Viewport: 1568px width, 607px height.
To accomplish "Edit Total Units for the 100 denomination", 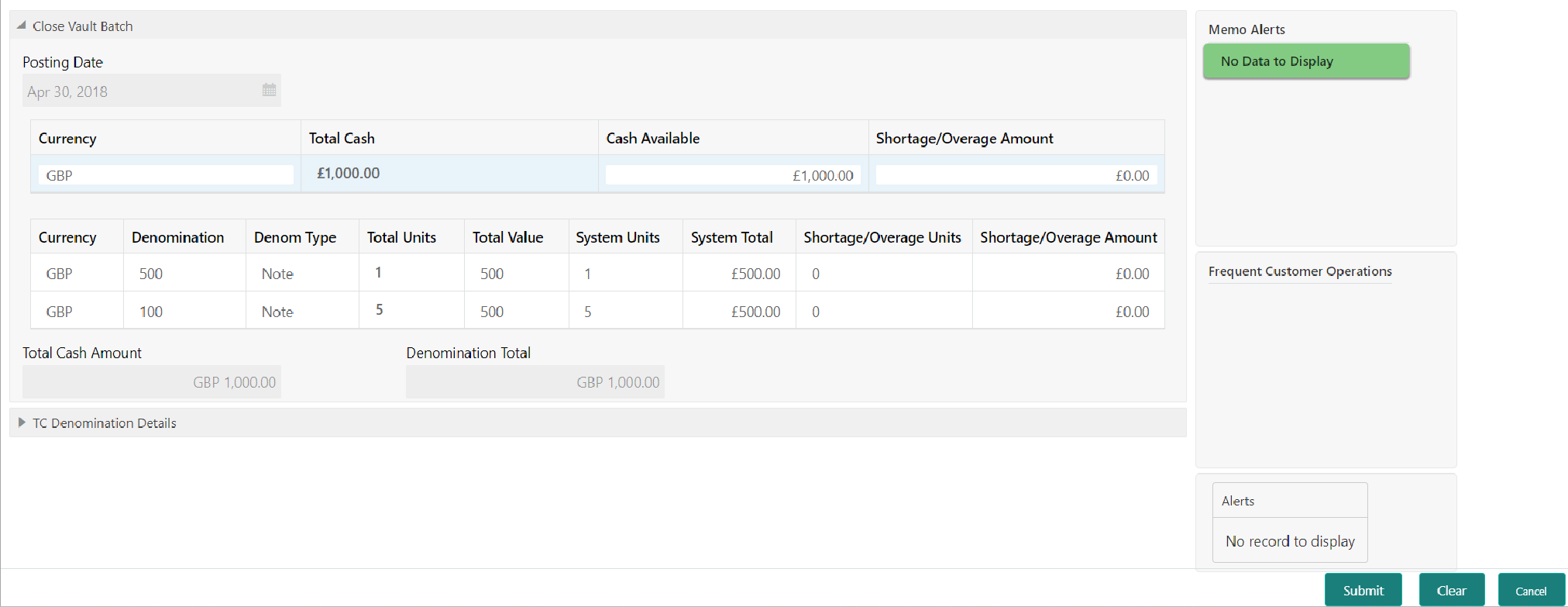I will pyautogui.click(x=411, y=310).
